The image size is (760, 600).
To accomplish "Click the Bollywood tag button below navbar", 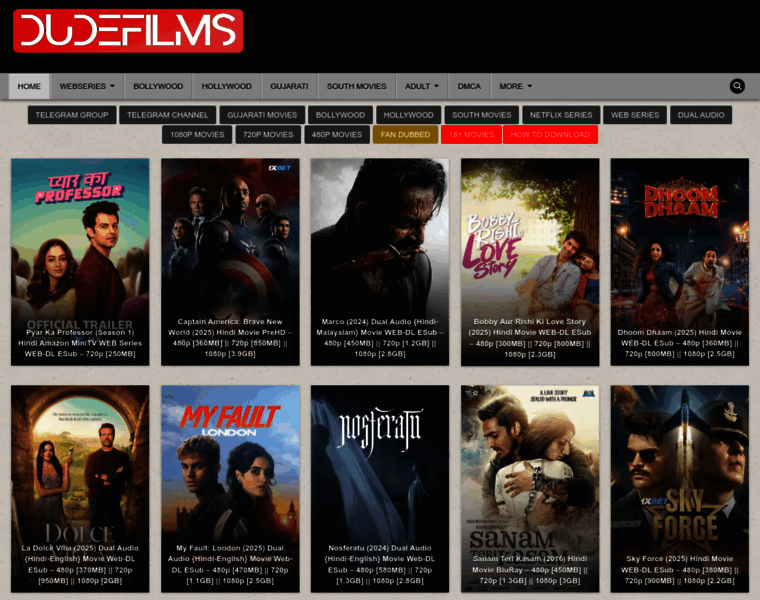I will coord(340,115).
